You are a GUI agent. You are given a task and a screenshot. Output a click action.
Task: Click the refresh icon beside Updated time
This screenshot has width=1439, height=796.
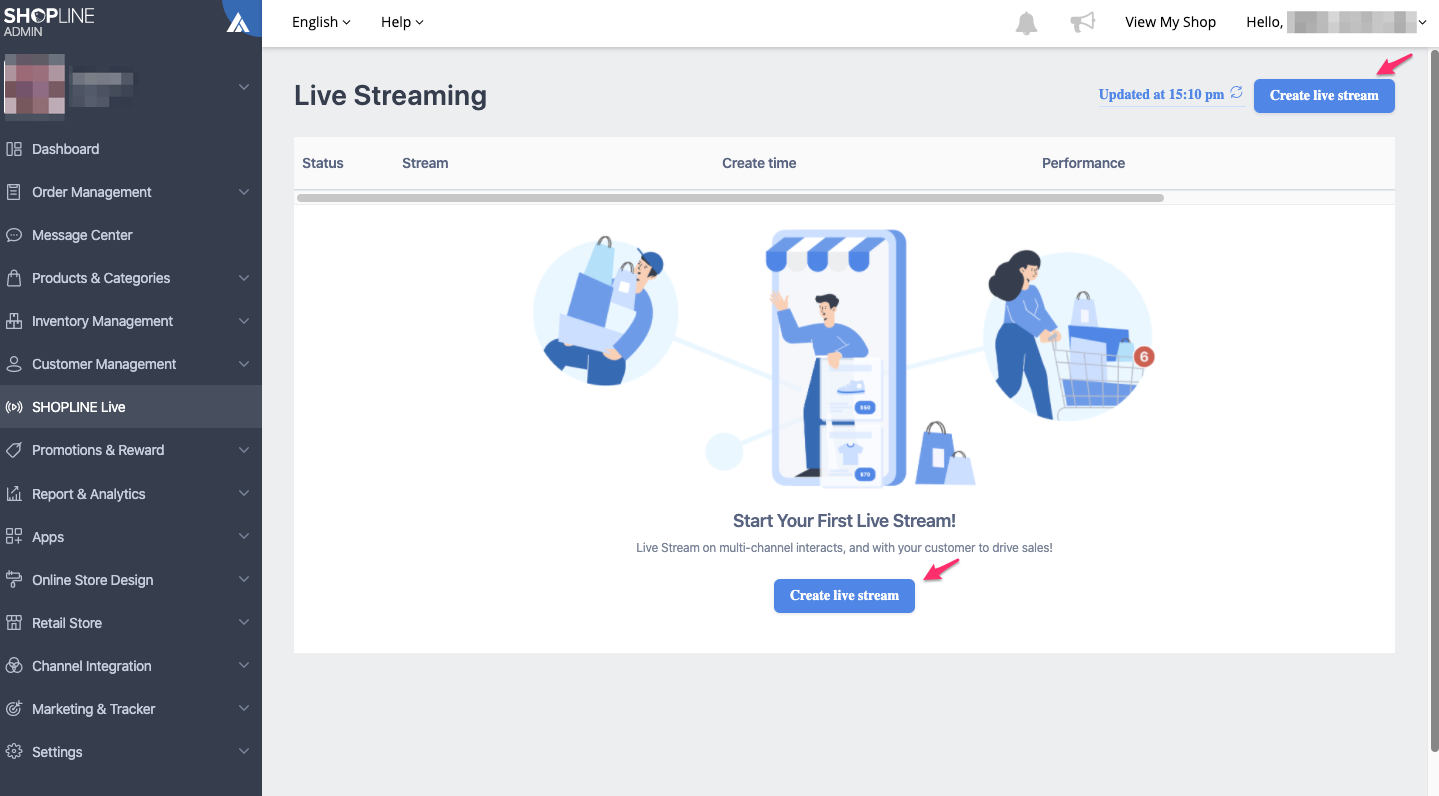point(1237,93)
